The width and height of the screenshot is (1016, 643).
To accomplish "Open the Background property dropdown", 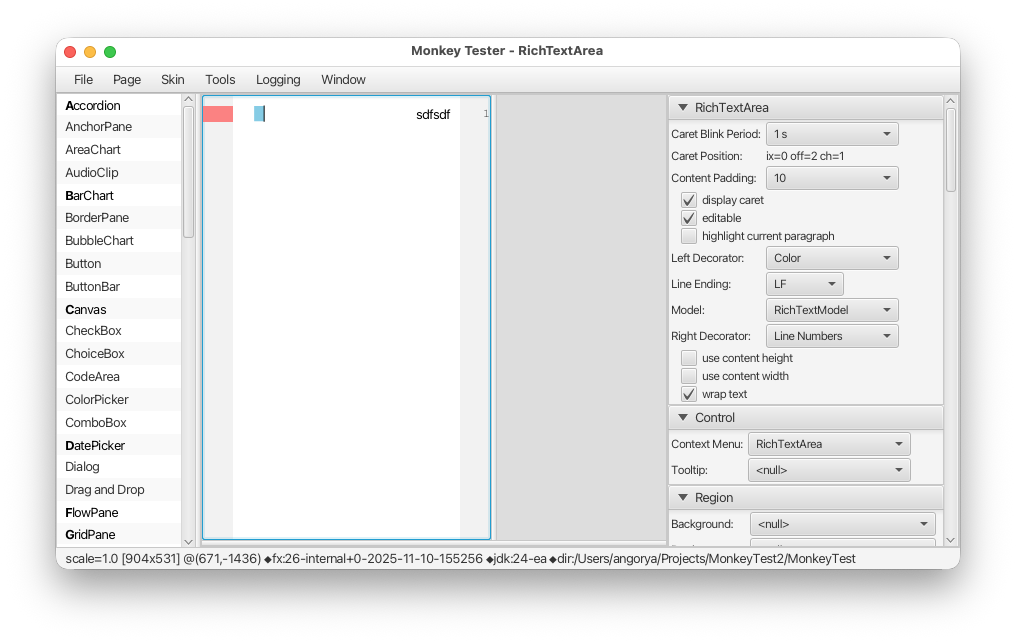I will [842, 524].
